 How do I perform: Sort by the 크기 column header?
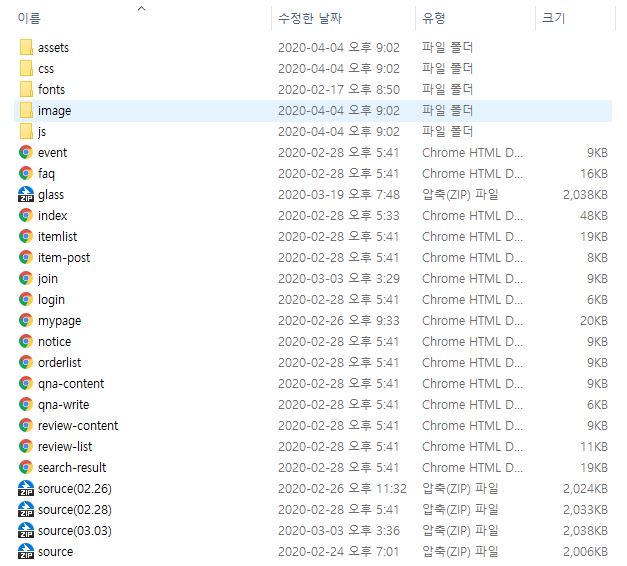click(553, 18)
